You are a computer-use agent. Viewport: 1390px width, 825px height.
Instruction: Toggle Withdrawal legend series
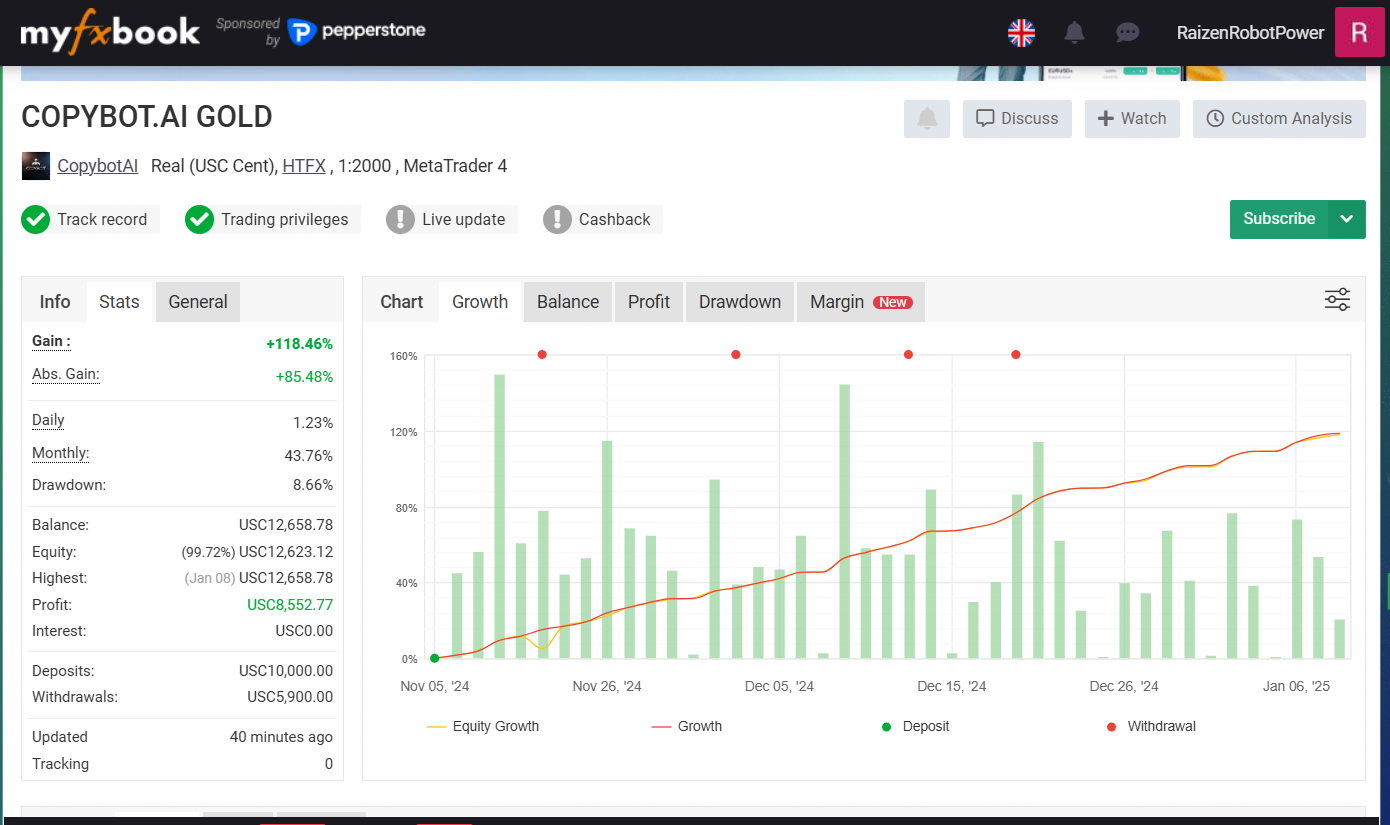1151,727
